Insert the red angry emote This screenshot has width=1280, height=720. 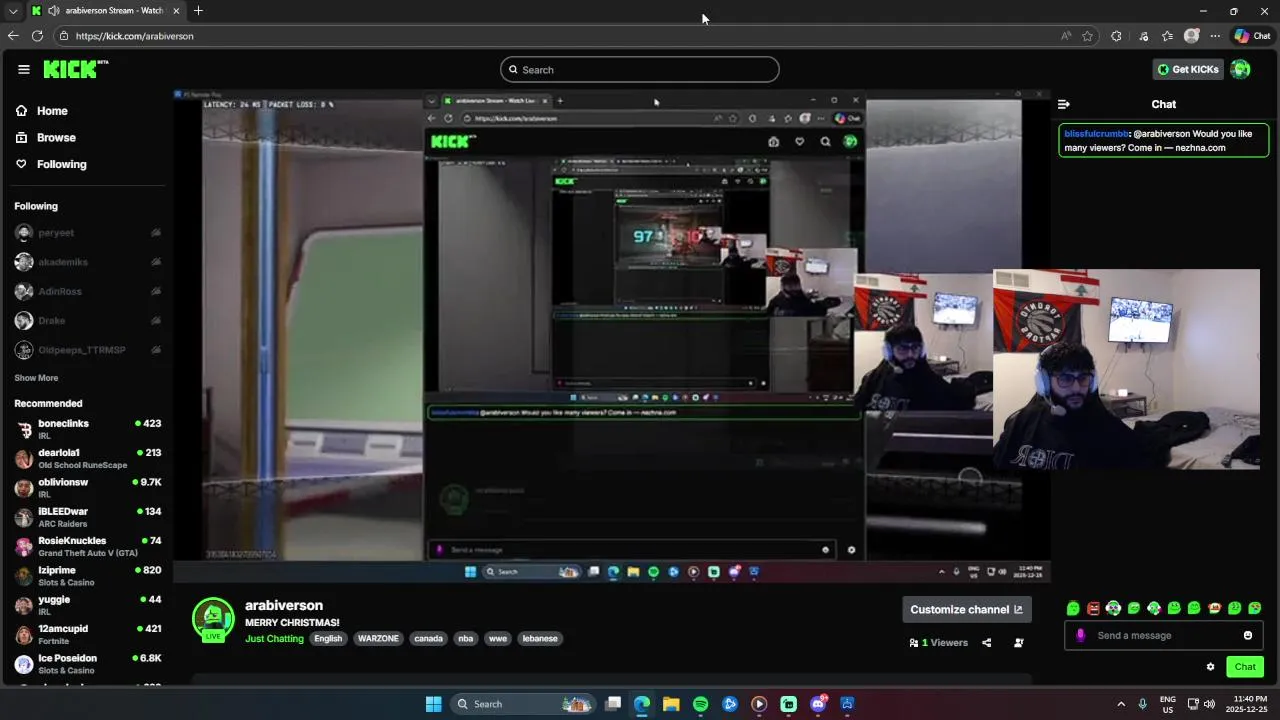pyautogui.click(x=1093, y=608)
